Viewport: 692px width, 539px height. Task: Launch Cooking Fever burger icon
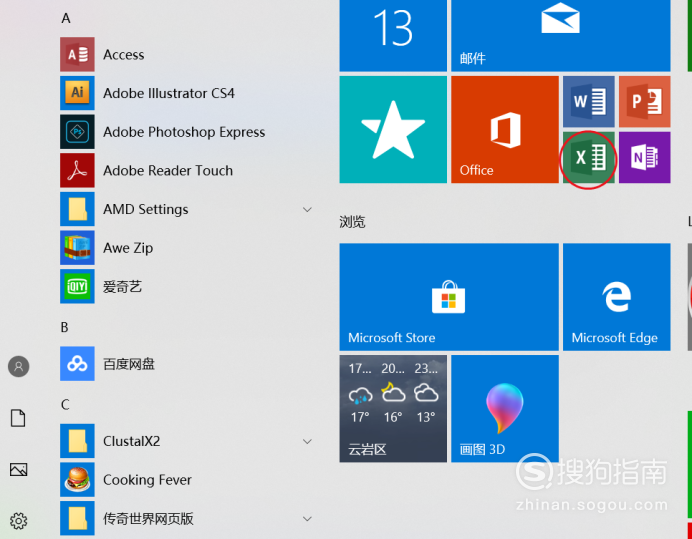[77, 480]
